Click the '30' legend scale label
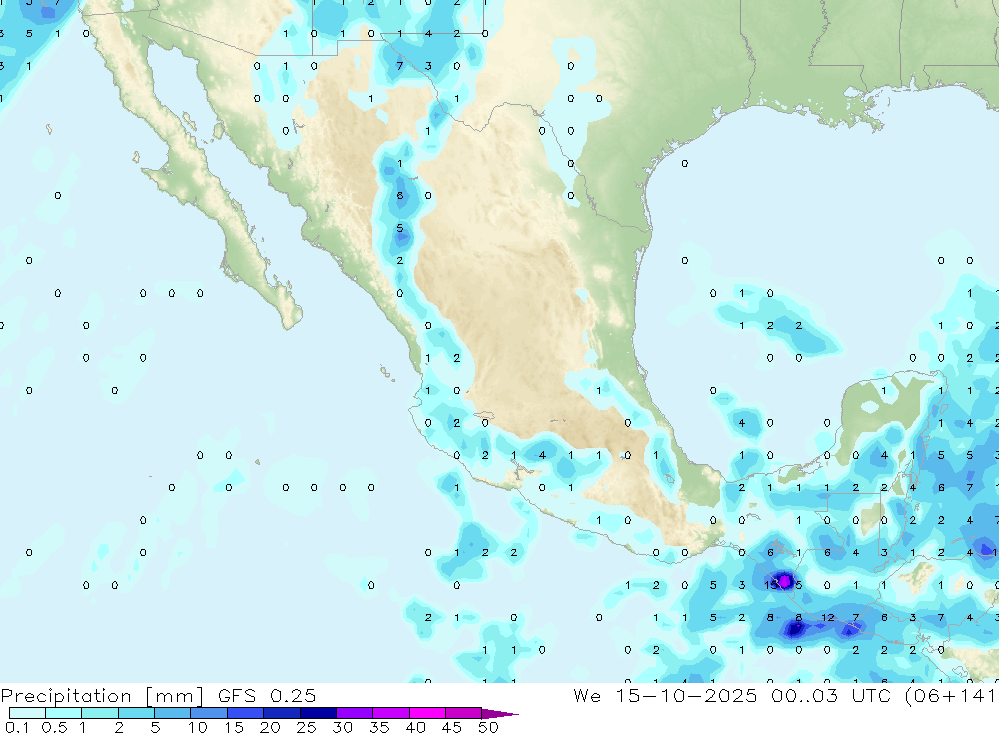Screen dimensions: 1000x733 pyautogui.click(x=343, y=727)
